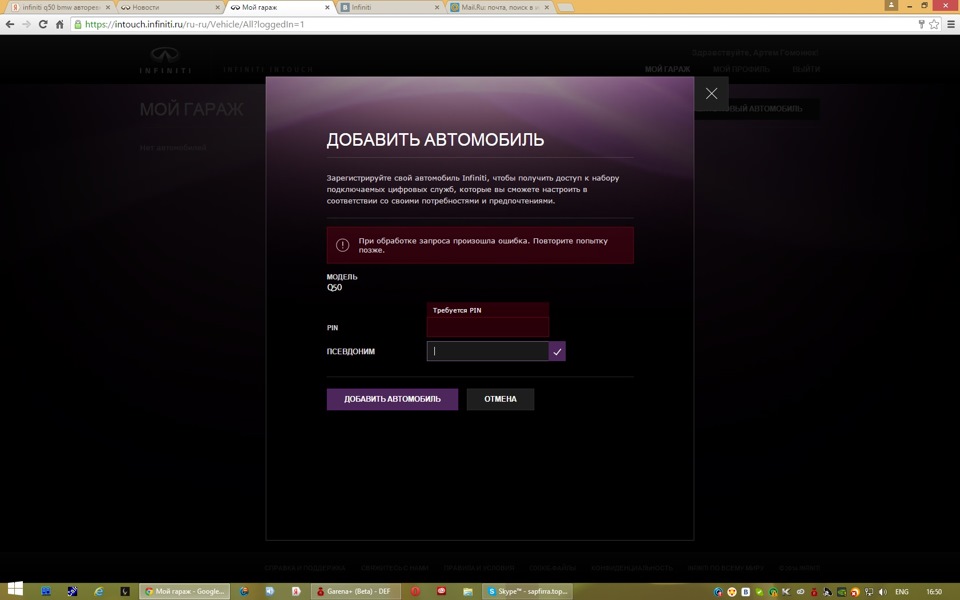Click the purple checkmark beside the nickname field
Viewport: 960px width, 600px height.
click(x=557, y=351)
